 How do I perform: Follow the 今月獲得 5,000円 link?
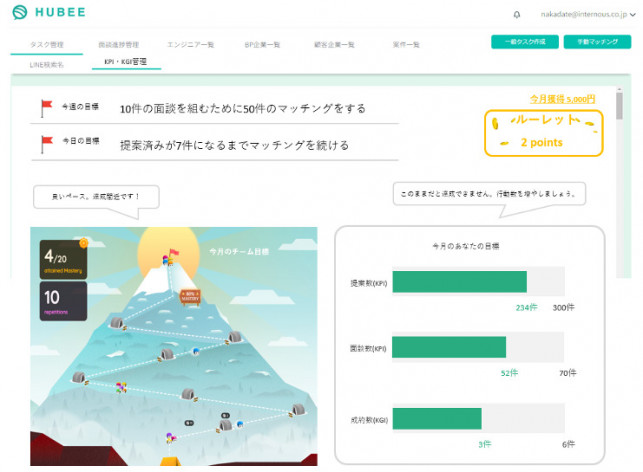562,99
